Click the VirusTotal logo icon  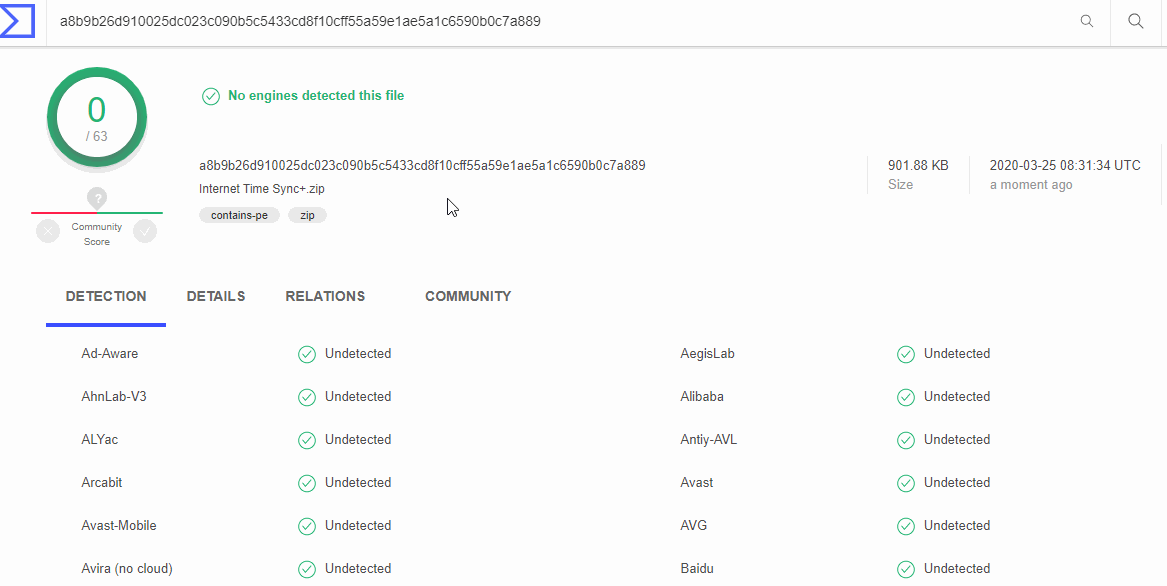point(16,20)
